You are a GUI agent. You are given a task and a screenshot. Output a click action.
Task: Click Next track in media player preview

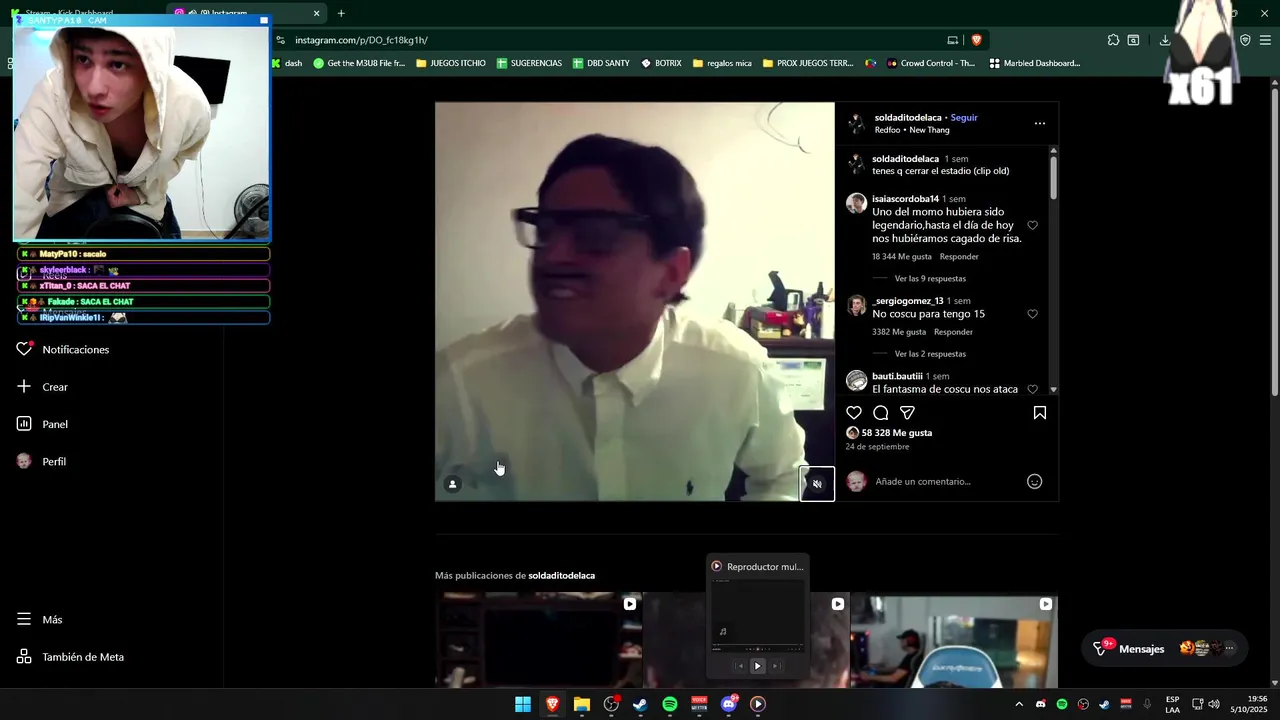point(775,666)
